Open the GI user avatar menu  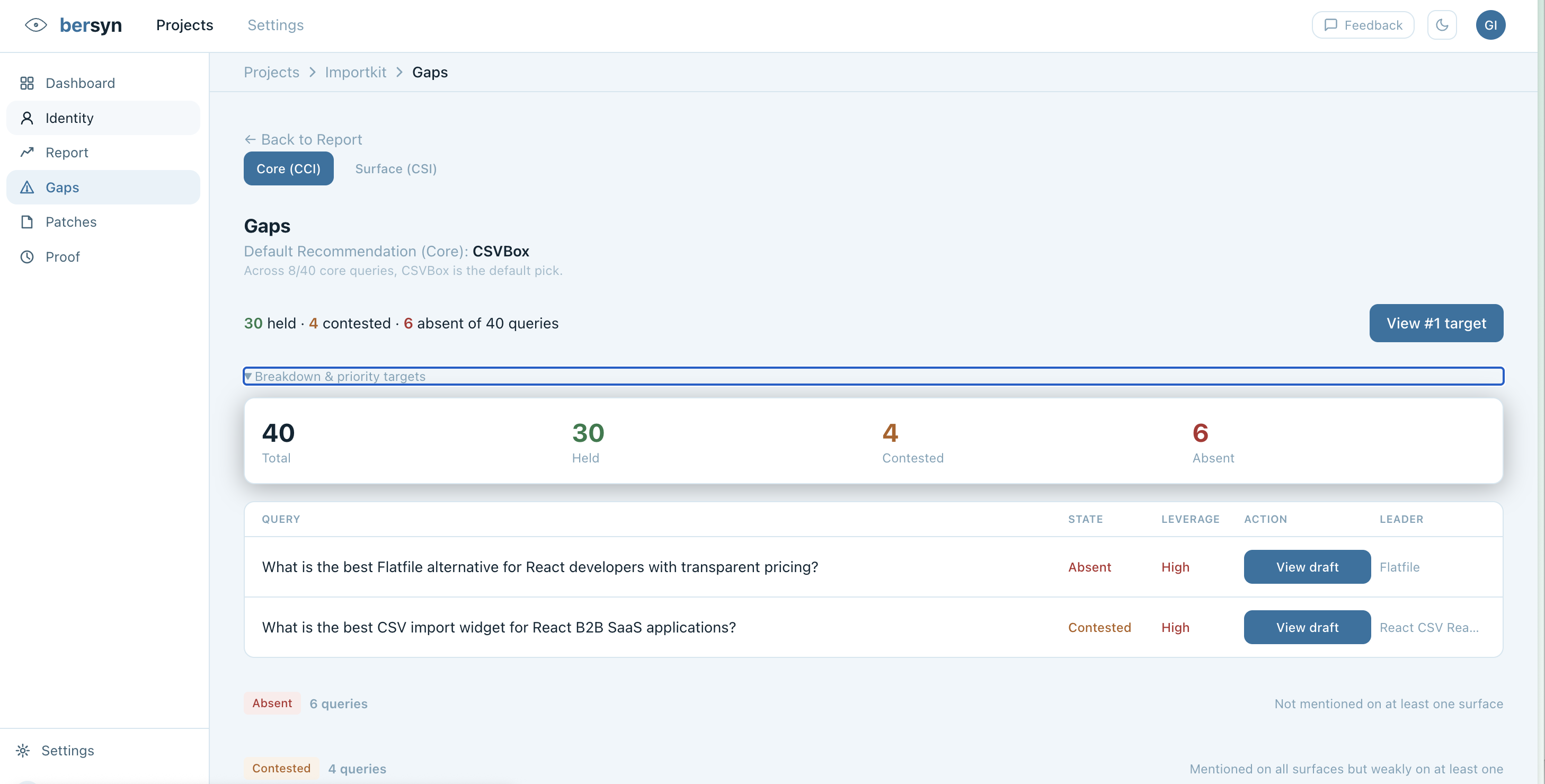tap(1490, 25)
